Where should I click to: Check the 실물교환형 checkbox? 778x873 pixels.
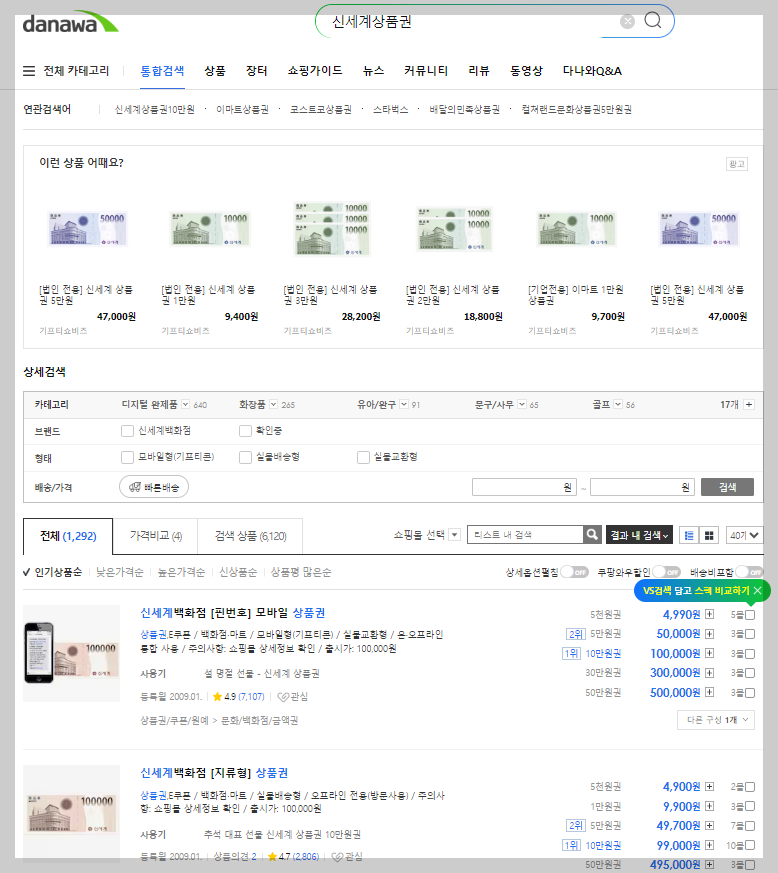(363, 457)
